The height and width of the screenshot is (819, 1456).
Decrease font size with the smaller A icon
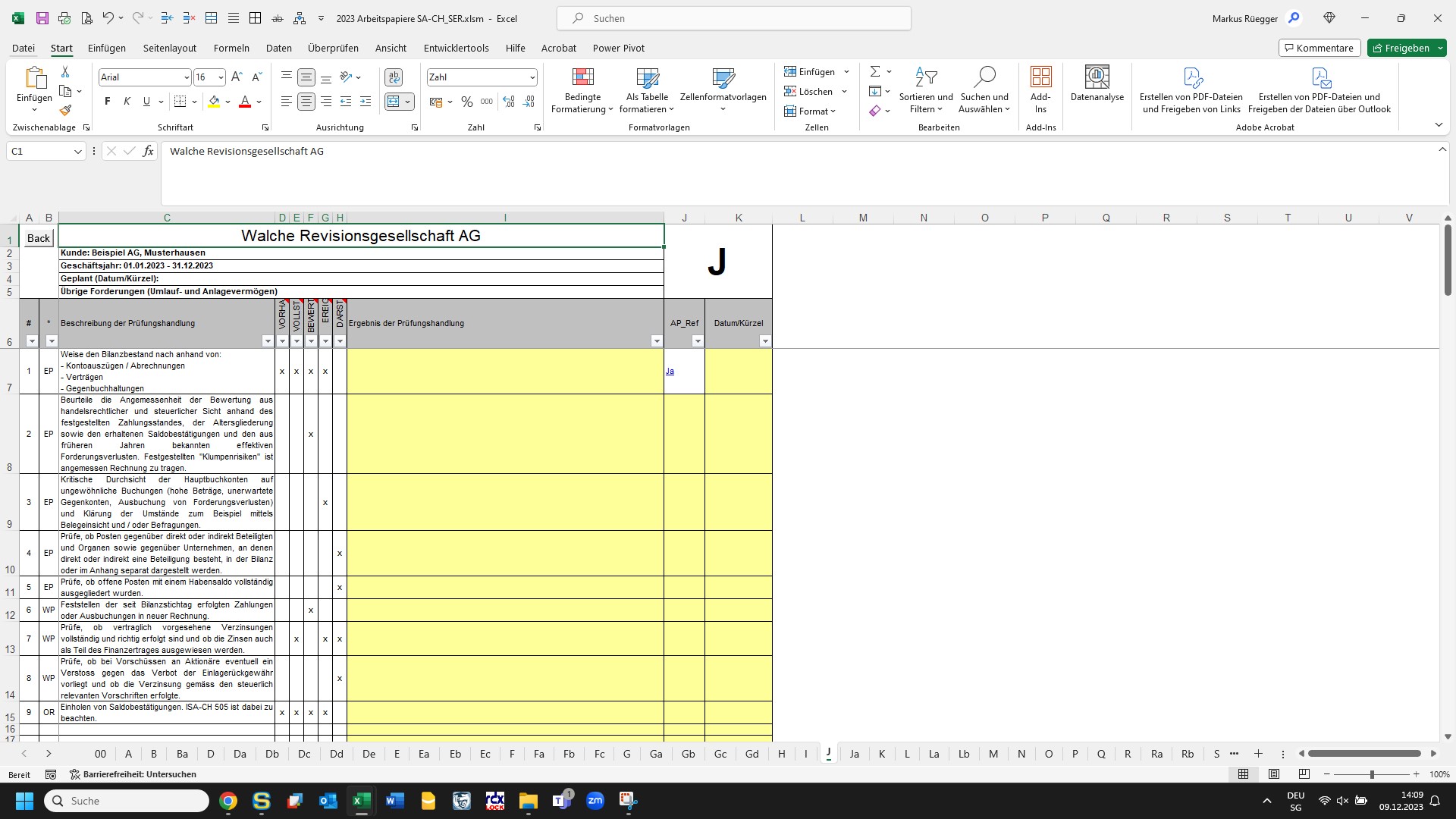[256, 77]
